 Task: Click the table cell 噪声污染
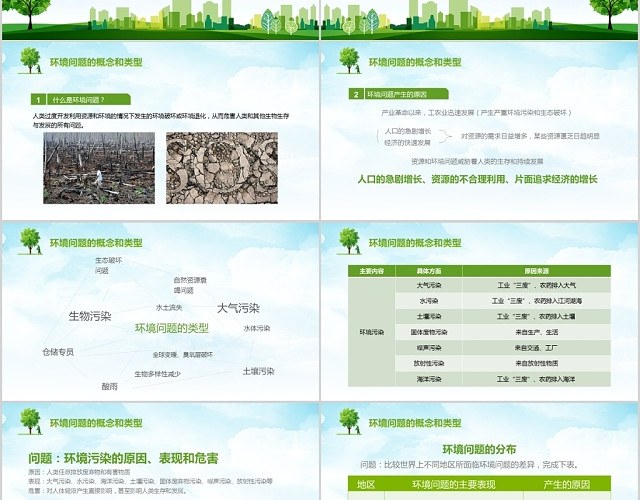[429, 348]
